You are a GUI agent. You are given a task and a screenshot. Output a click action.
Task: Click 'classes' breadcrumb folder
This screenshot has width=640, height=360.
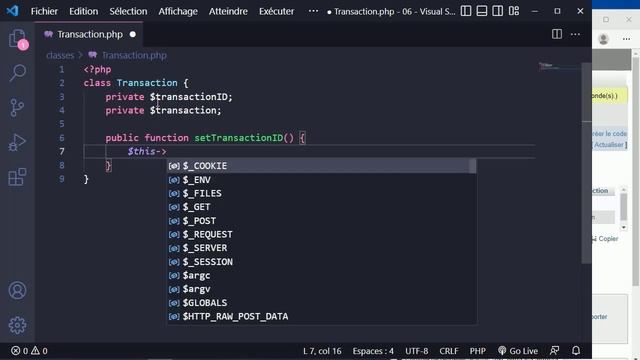[60, 55]
